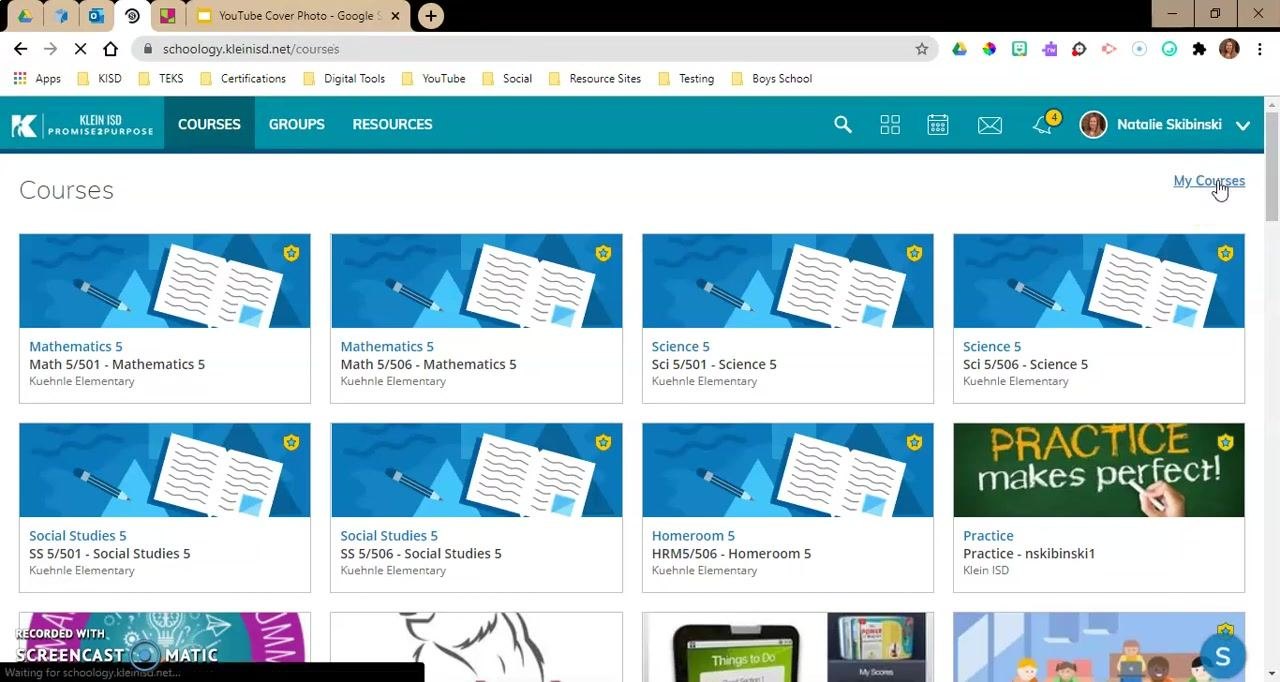
Task: Open the GROUPS menu
Action: pyautogui.click(x=297, y=124)
